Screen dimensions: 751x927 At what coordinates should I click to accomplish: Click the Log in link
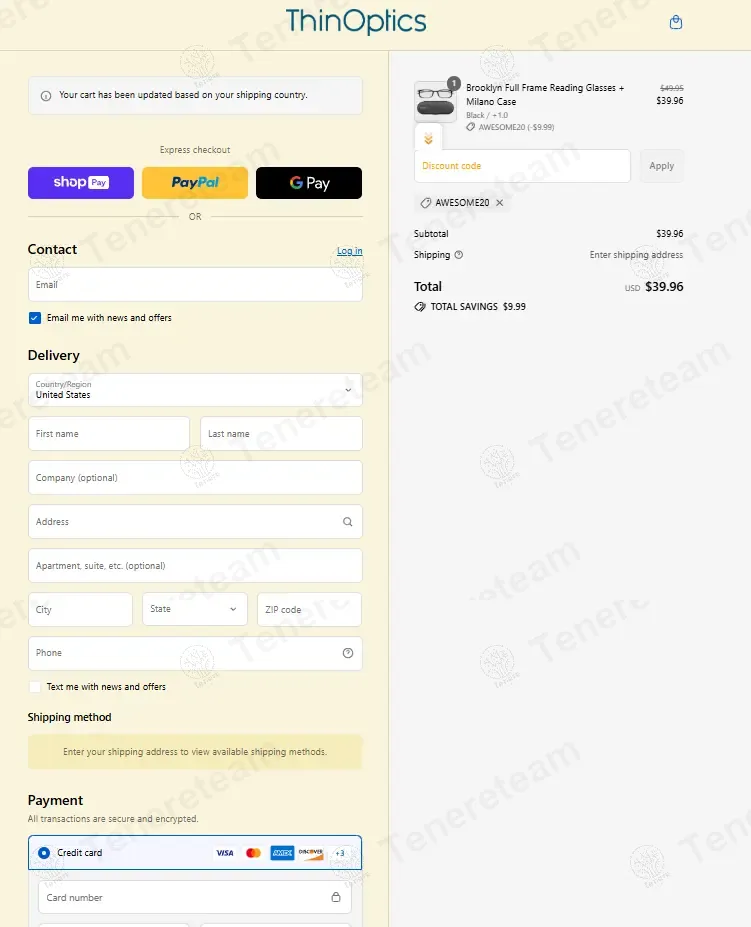pyautogui.click(x=349, y=251)
